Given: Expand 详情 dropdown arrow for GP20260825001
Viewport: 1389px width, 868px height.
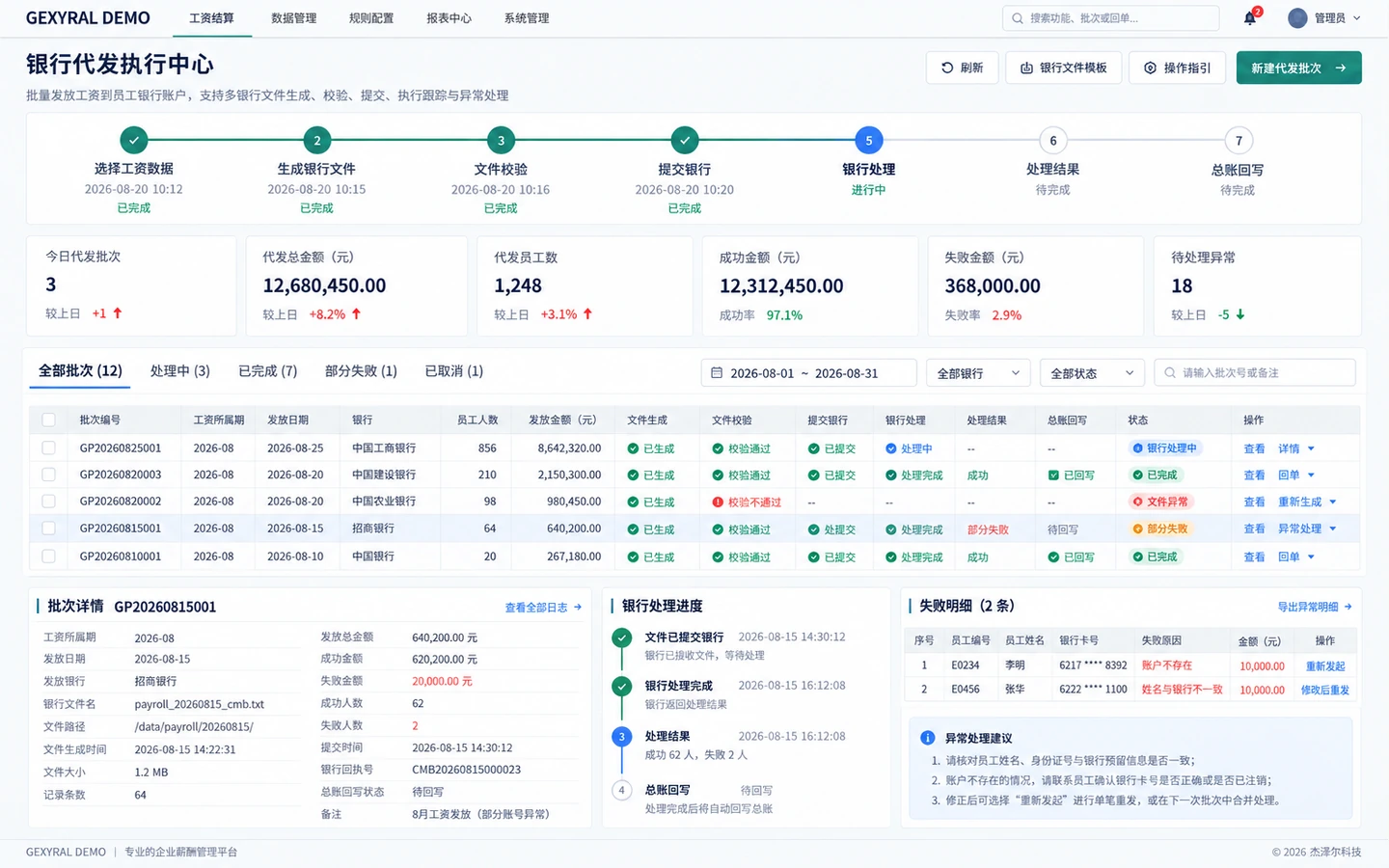Looking at the screenshot, I should (1311, 448).
